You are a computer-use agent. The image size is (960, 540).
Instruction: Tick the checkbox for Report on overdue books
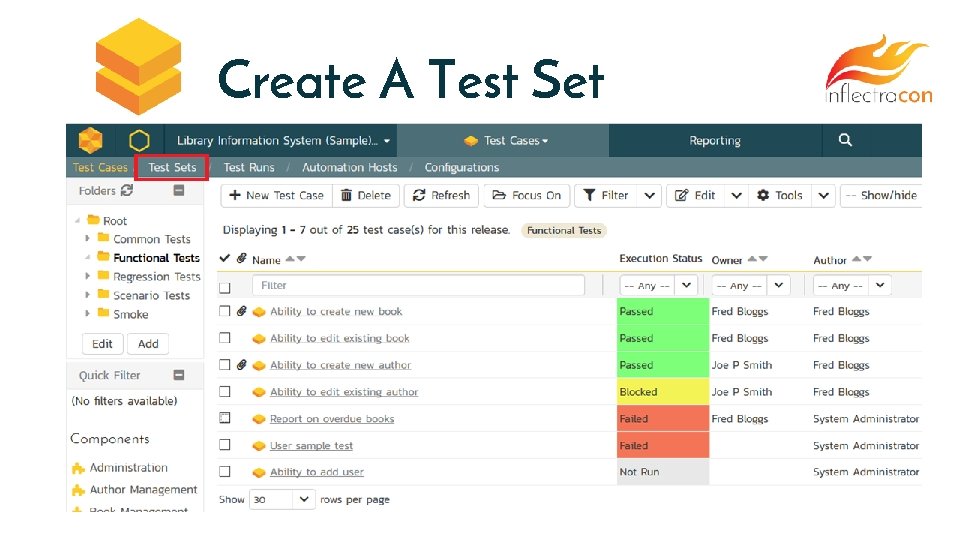[225, 418]
